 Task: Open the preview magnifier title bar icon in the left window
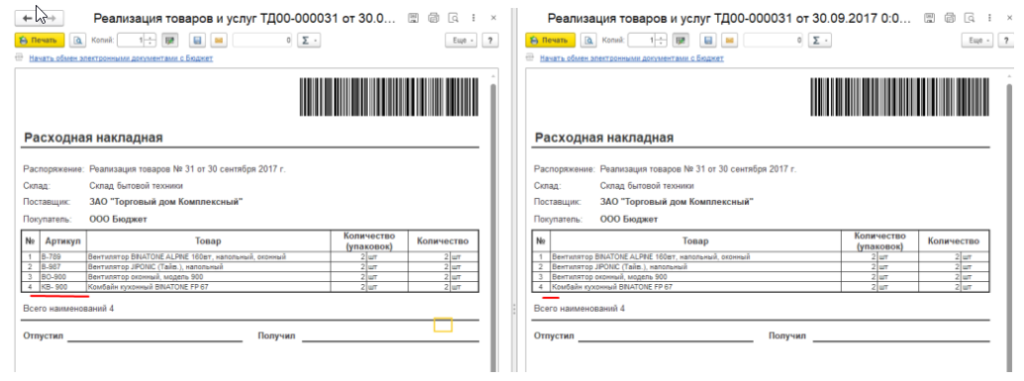pyautogui.click(x=454, y=18)
